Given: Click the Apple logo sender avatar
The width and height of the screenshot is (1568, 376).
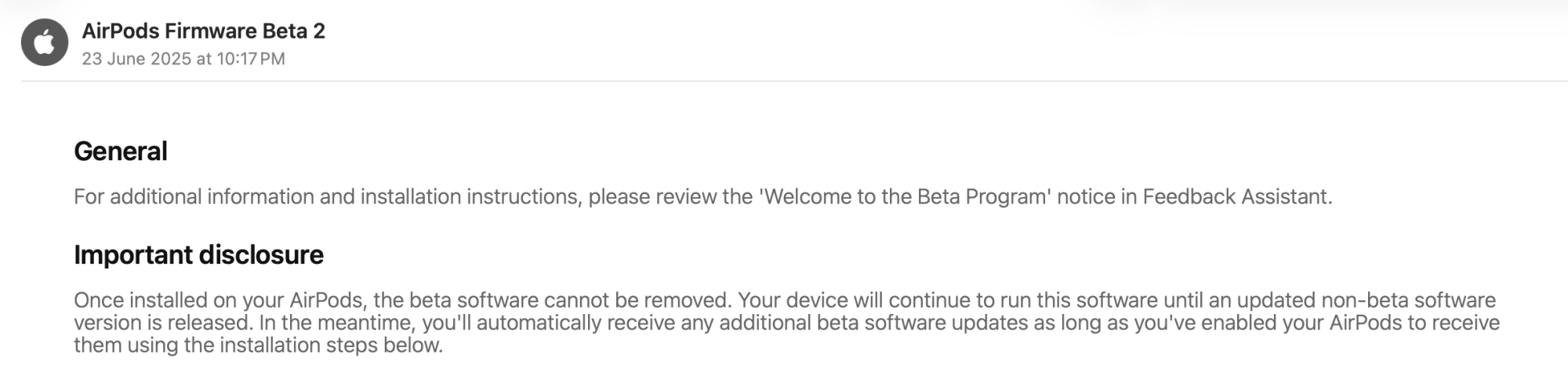Looking at the screenshot, I should (x=45, y=42).
